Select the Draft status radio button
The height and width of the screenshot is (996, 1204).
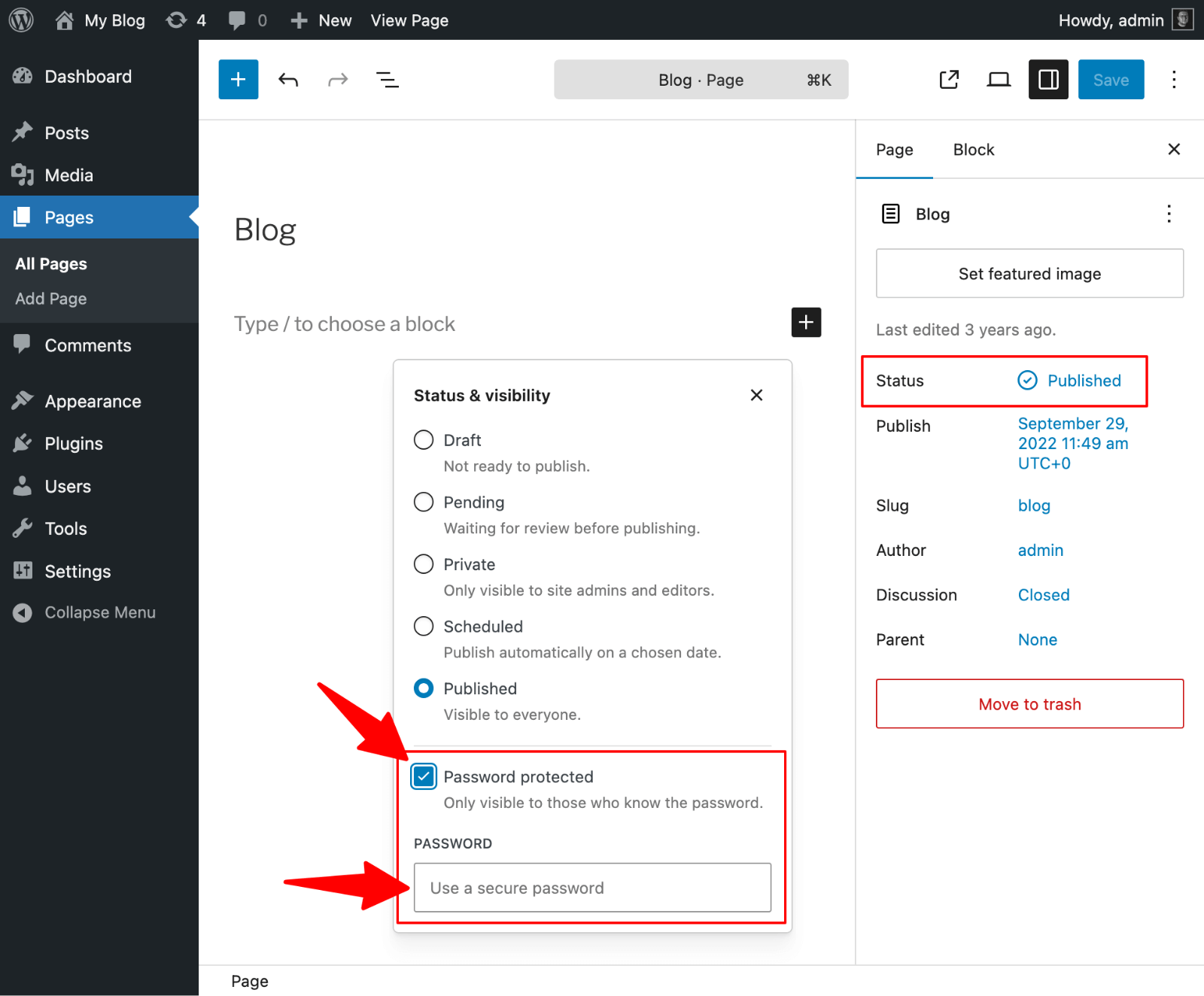(x=424, y=439)
